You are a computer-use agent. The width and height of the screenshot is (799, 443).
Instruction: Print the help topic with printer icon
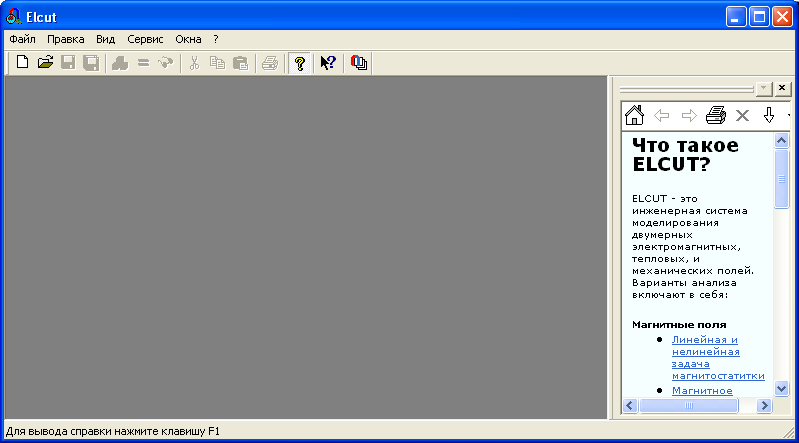[x=716, y=115]
